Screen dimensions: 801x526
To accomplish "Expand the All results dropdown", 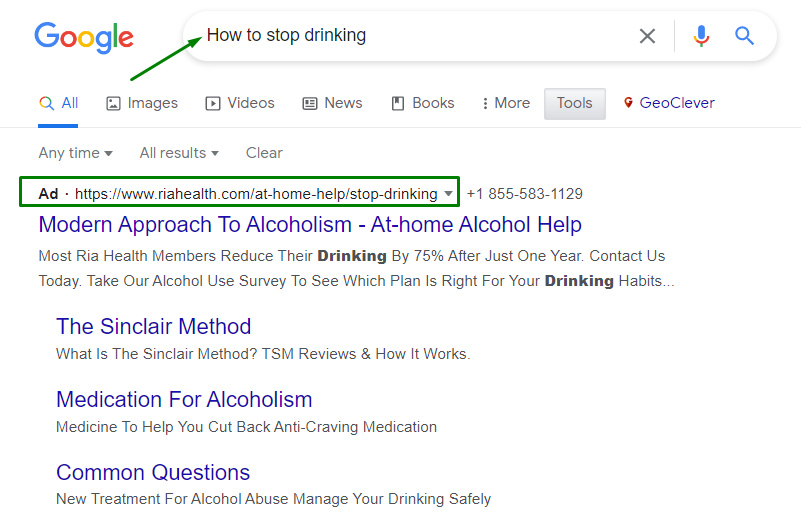I will coord(178,153).
